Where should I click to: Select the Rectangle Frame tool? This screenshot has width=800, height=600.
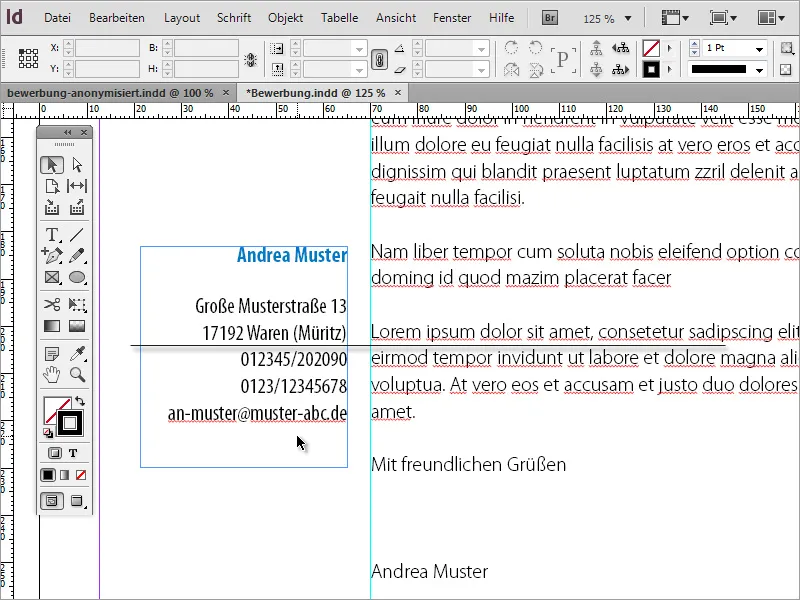click(52, 277)
